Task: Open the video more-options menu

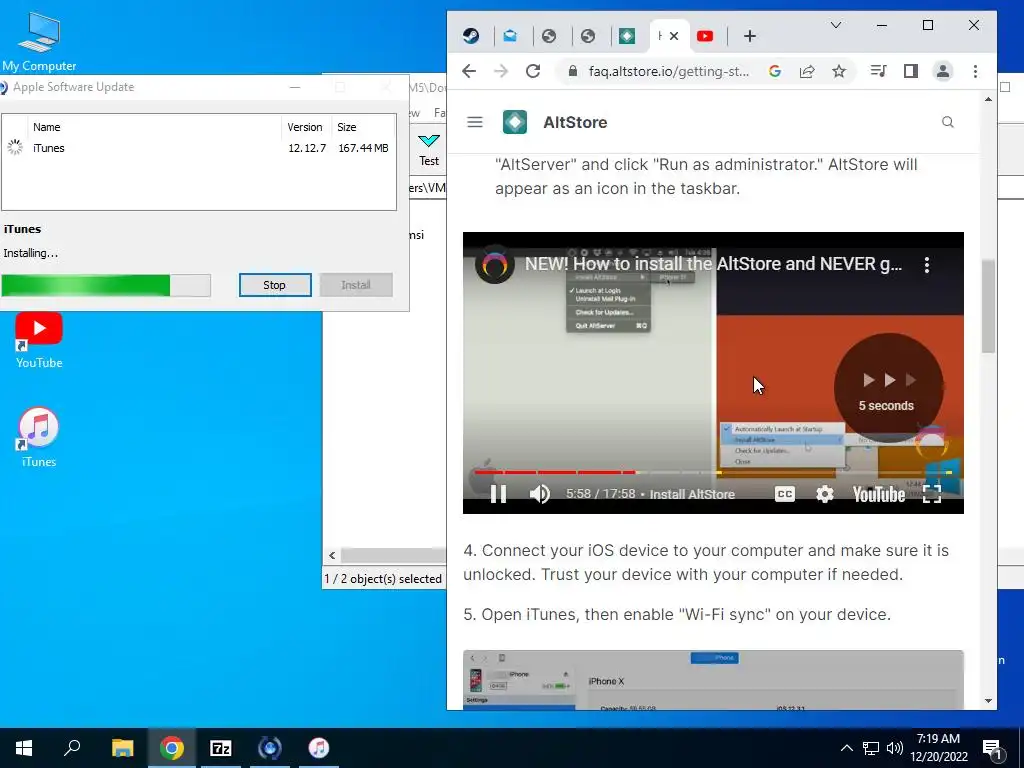Action: pos(927,264)
